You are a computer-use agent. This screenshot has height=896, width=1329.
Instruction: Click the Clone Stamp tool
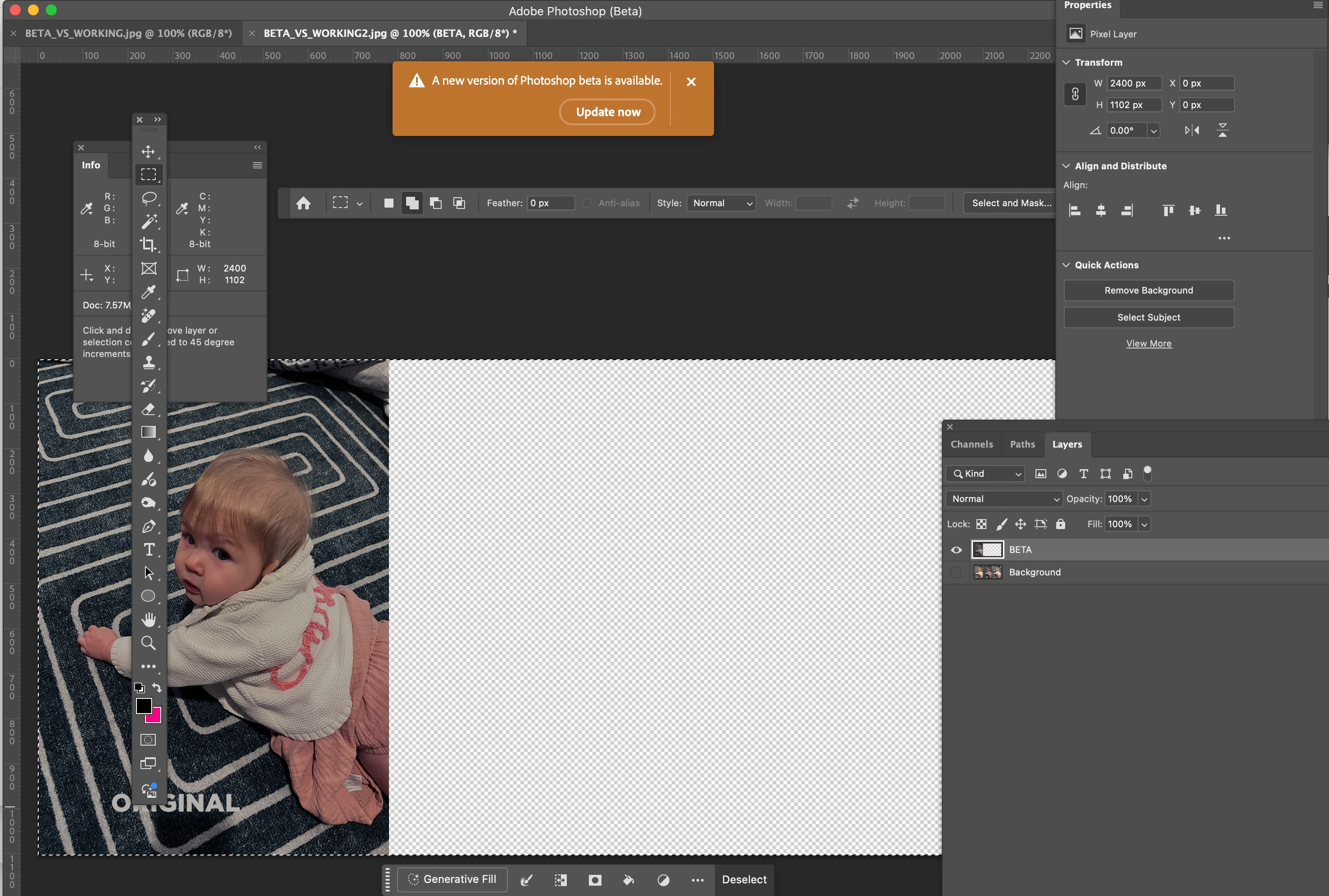[x=149, y=362]
